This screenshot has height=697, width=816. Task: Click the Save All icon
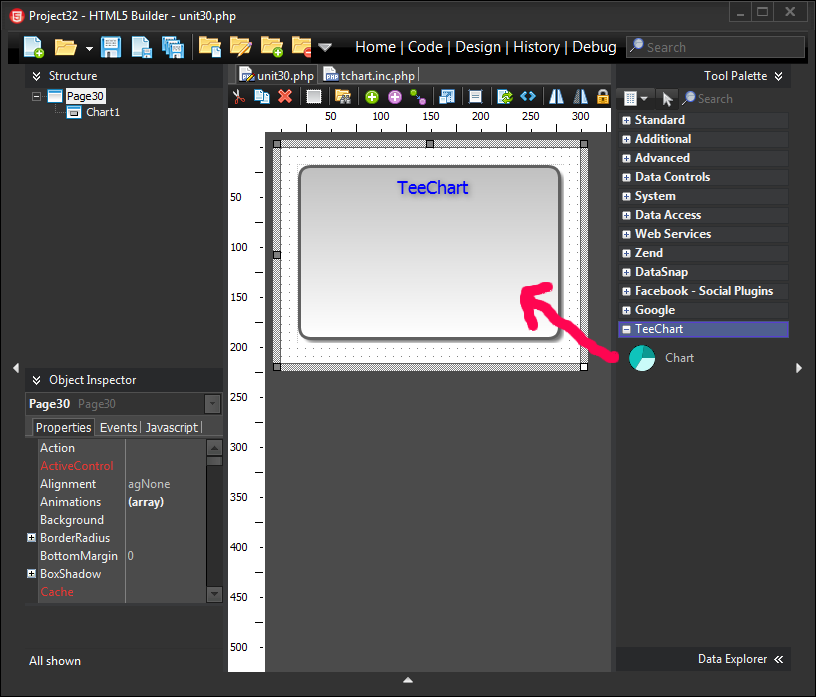click(x=173, y=47)
